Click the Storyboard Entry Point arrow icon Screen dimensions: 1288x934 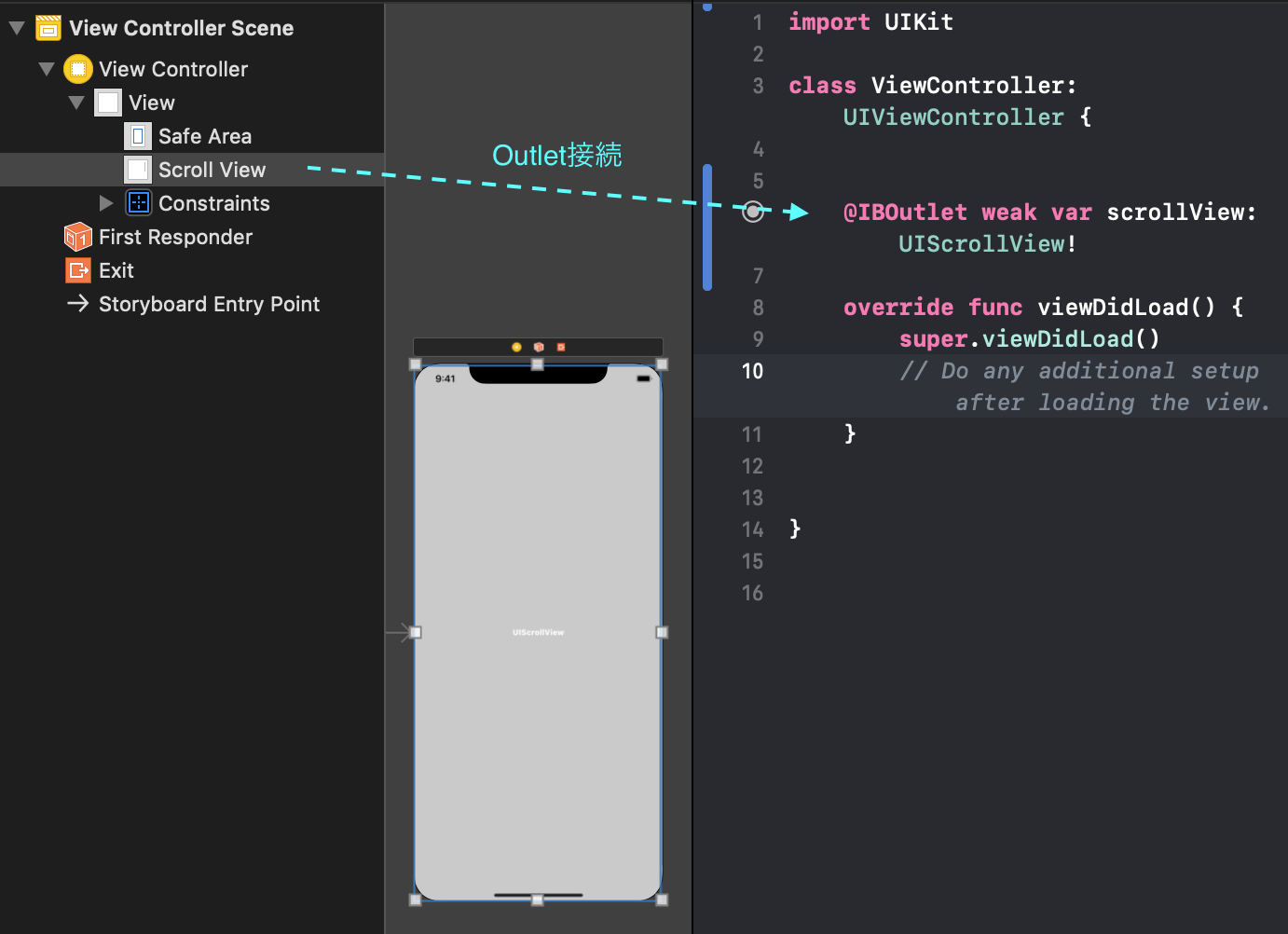pos(78,303)
